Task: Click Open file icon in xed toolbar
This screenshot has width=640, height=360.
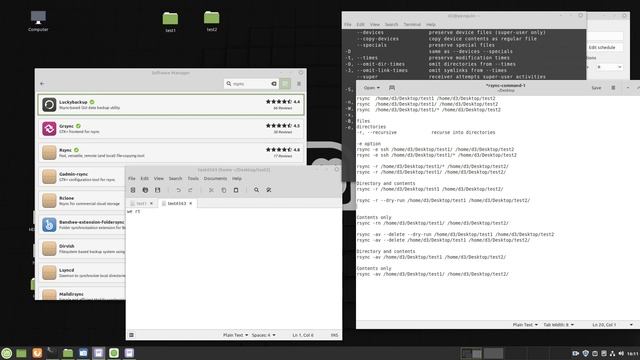Action: pos(145,190)
